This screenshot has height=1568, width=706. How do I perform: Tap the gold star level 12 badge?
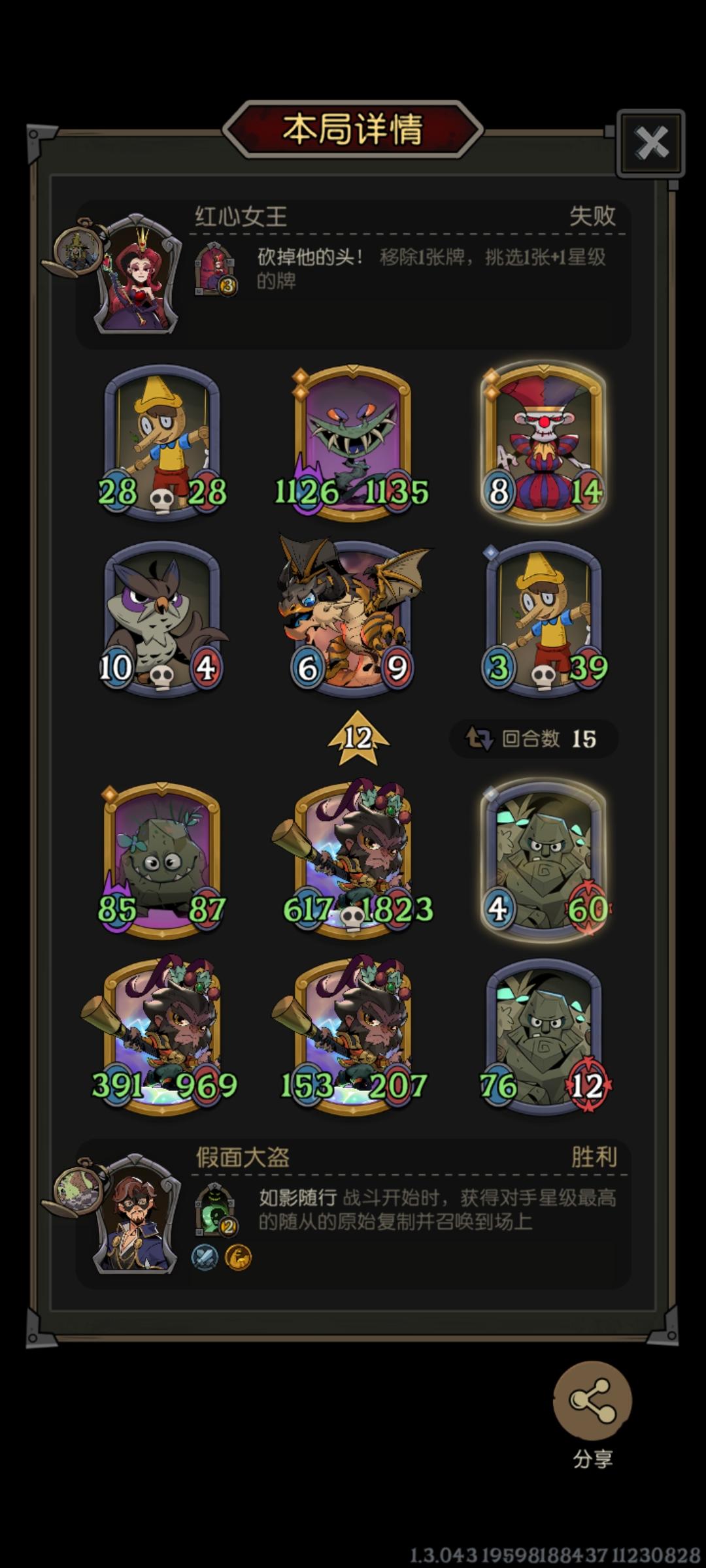[x=358, y=738]
